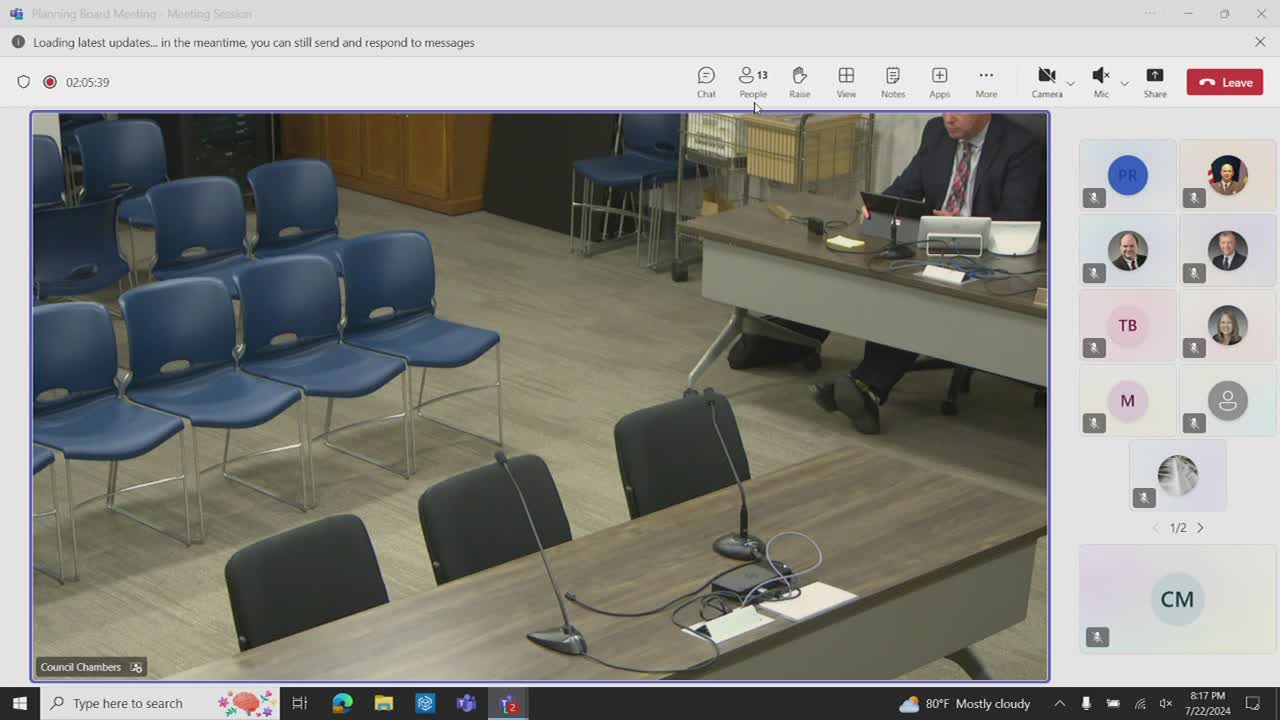Go to next participants page
The image size is (1280, 720).
tap(1201, 528)
